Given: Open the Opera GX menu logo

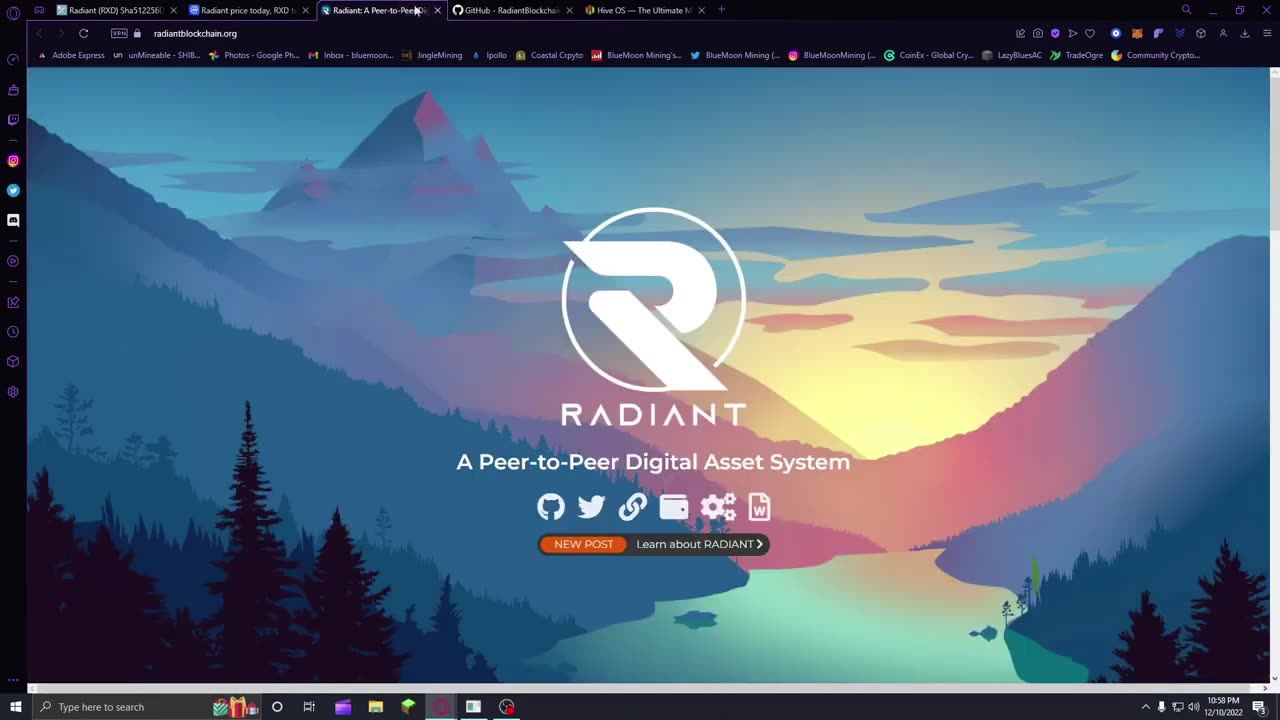Looking at the screenshot, I should click(x=13, y=13).
